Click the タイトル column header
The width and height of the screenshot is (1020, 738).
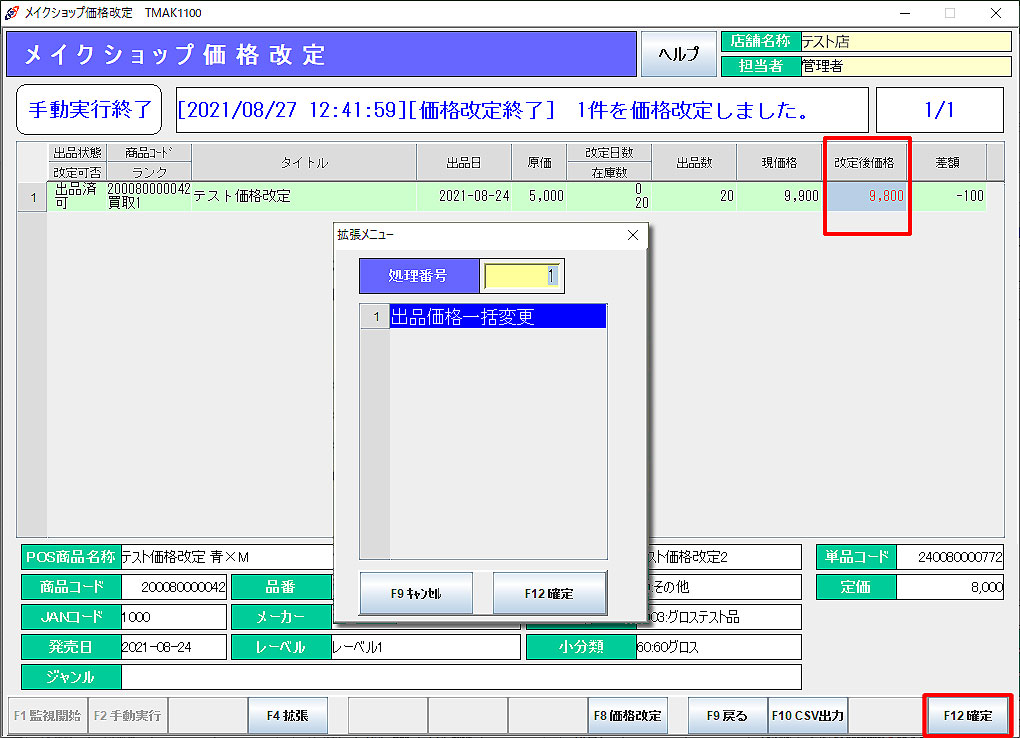(303, 162)
